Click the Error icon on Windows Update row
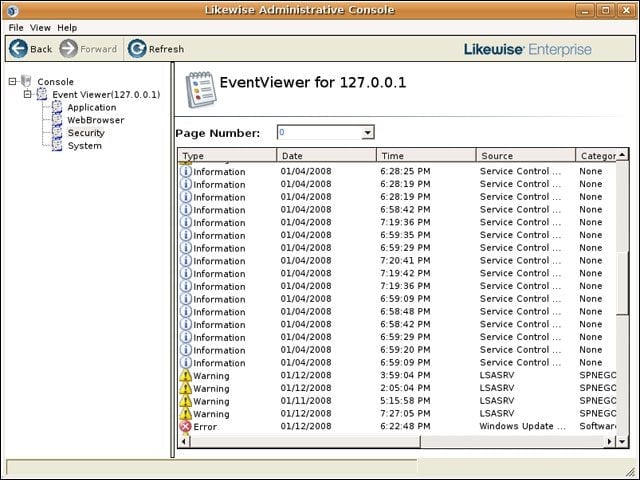Screen dimensions: 640x480 (185, 427)
